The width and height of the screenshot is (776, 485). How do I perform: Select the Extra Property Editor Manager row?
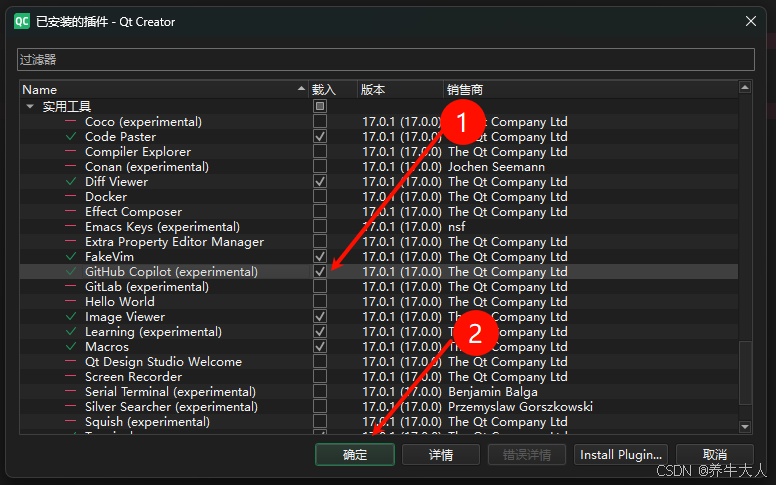(x=379, y=242)
